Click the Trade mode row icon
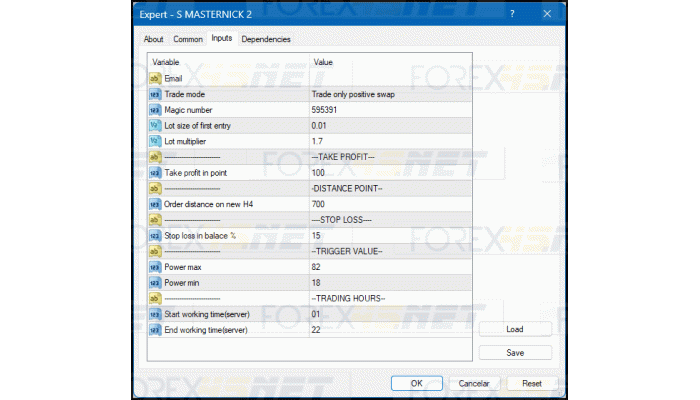The height and width of the screenshot is (400, 700). [x=155, y=93]
